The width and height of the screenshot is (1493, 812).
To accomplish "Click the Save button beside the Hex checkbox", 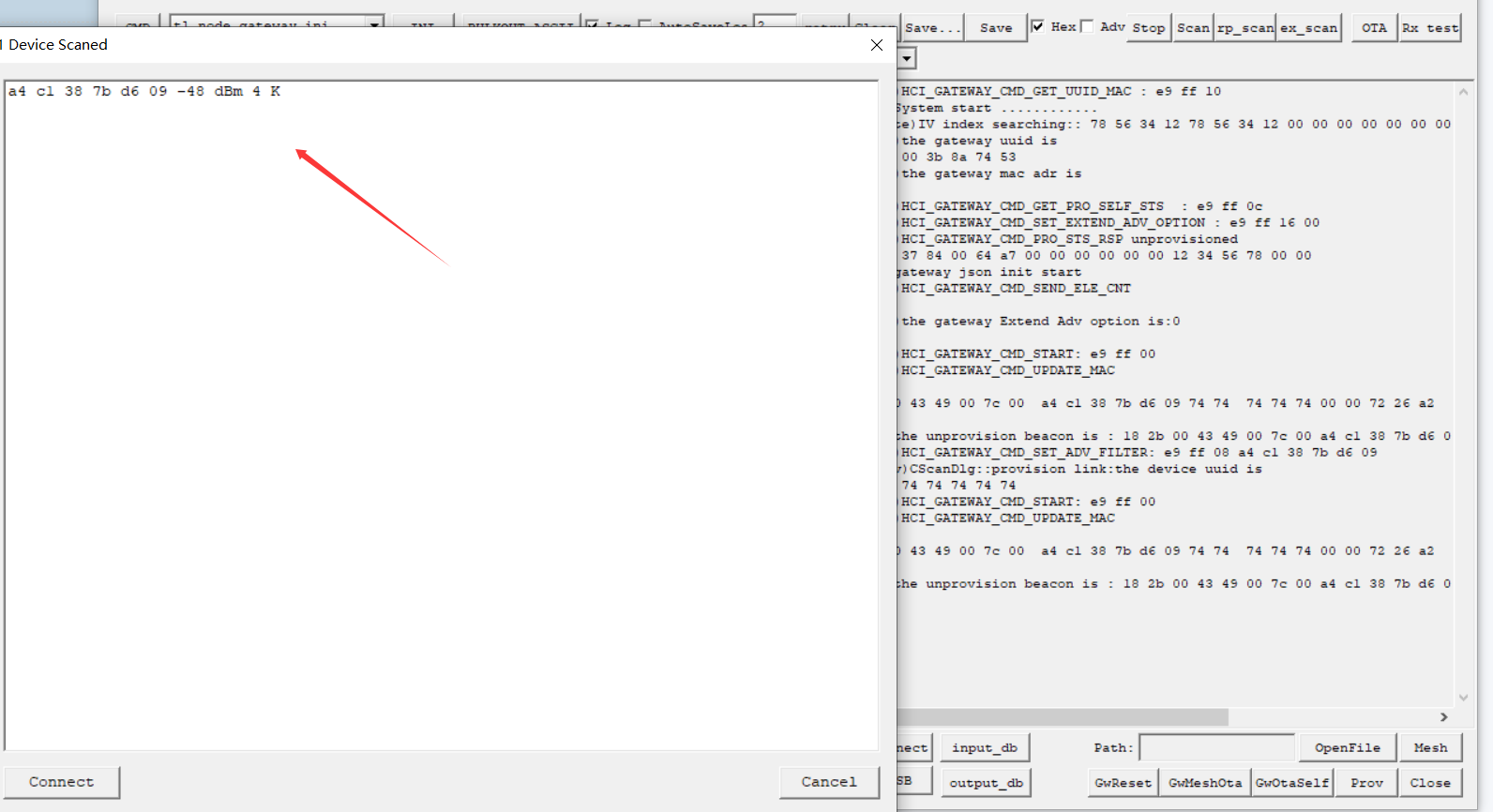I will click(996, 28).
